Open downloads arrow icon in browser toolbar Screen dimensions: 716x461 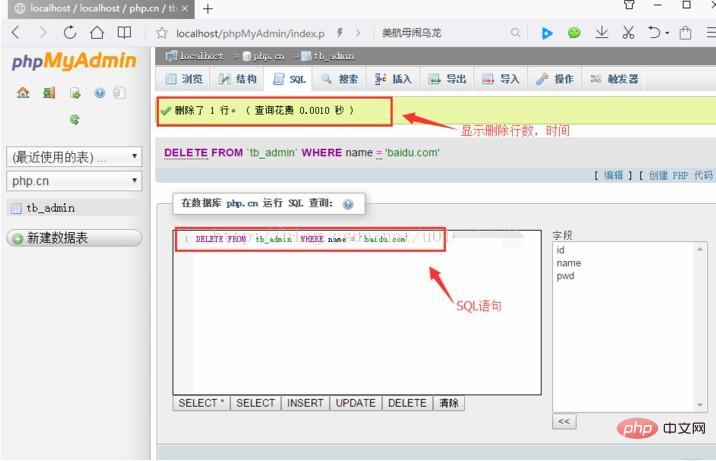tap(602, 32)
